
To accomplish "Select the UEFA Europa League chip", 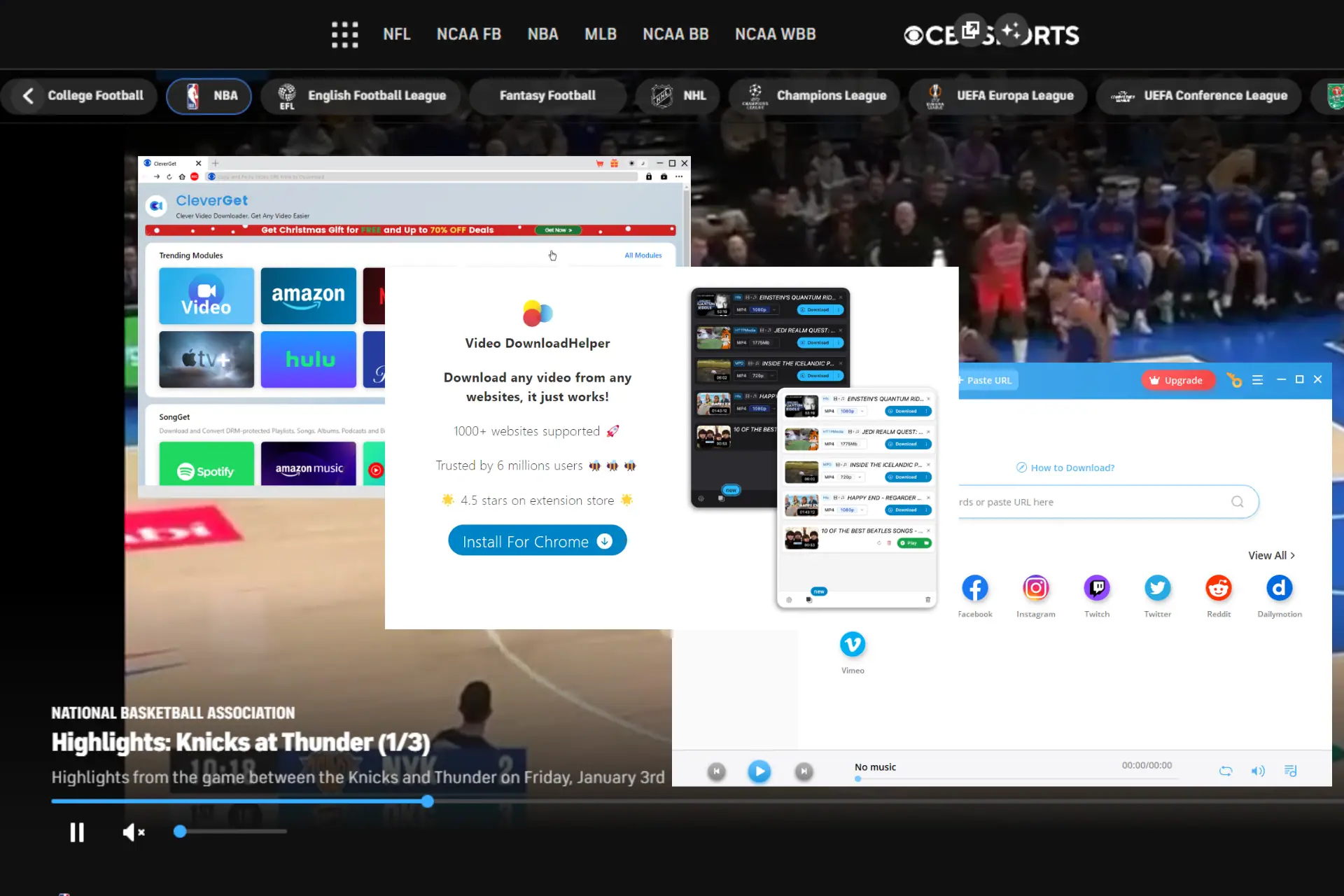I will coord(998,96).
